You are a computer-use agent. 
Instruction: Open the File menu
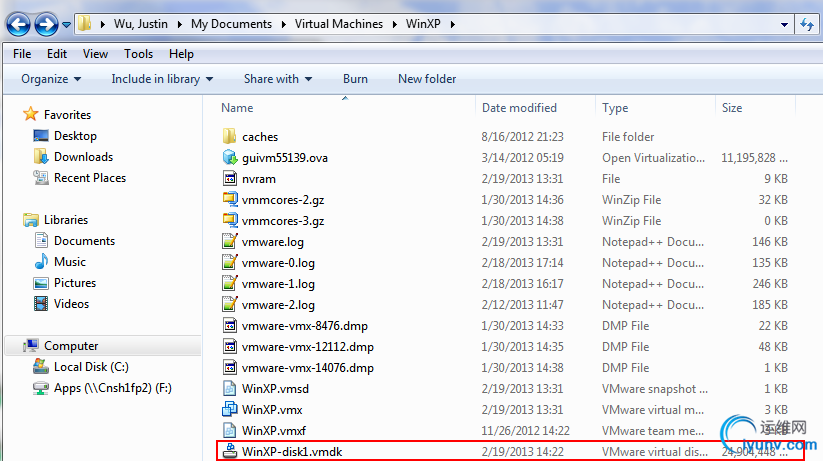[22, 54]
